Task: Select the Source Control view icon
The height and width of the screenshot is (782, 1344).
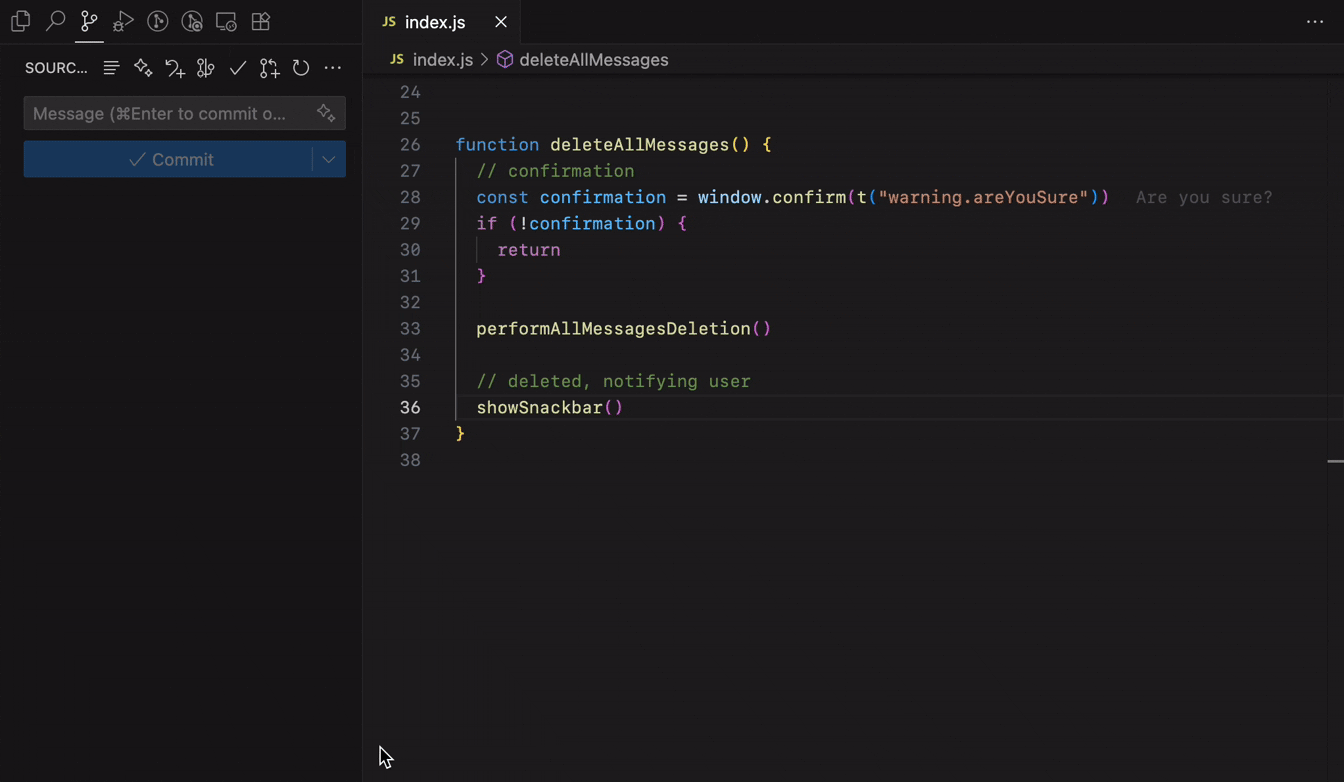Action: click(89, 21)
